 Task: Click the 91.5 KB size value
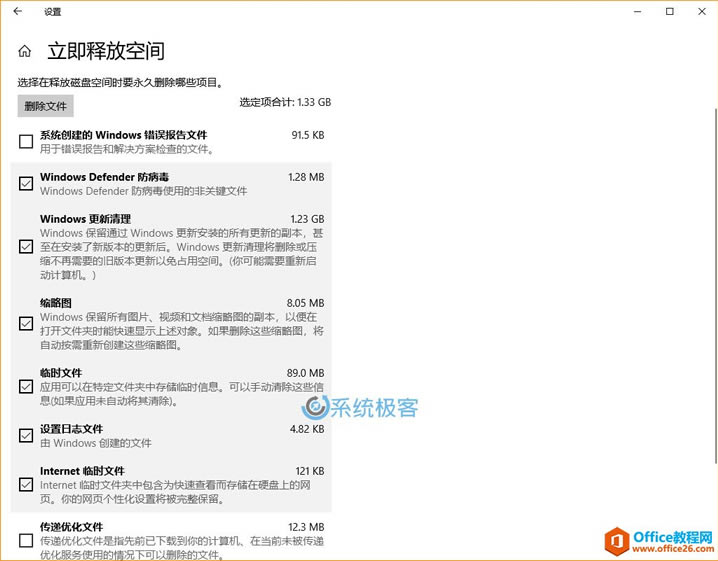click(308, 135)
